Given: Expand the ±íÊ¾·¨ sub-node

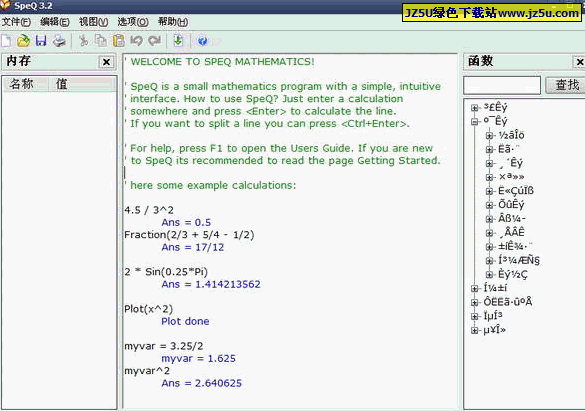Looking at the screenshot, I should coord(489,247).
